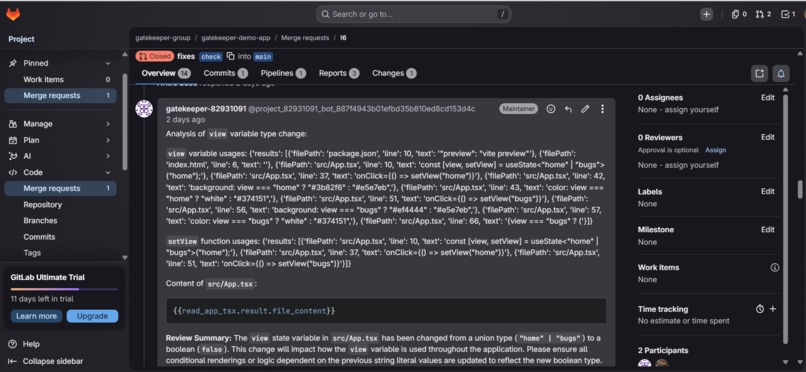Open assigned issues counter icon

coord(739,14)
